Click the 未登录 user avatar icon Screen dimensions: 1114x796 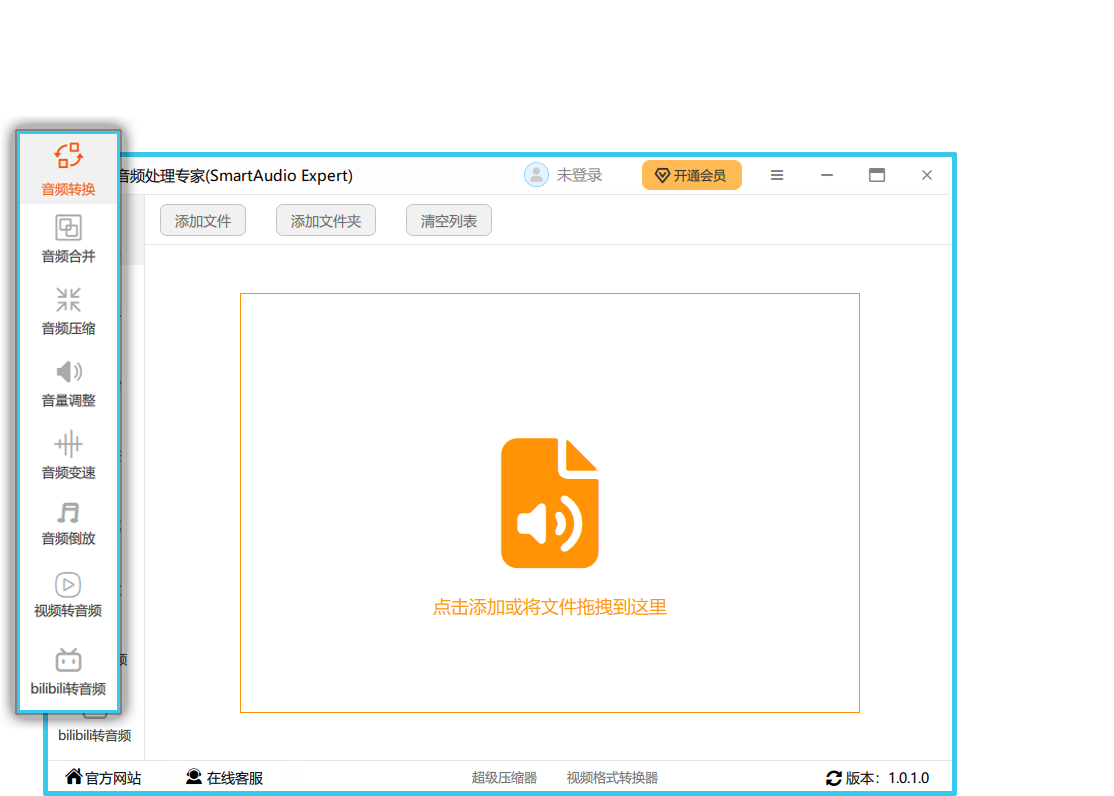(537, 175)
